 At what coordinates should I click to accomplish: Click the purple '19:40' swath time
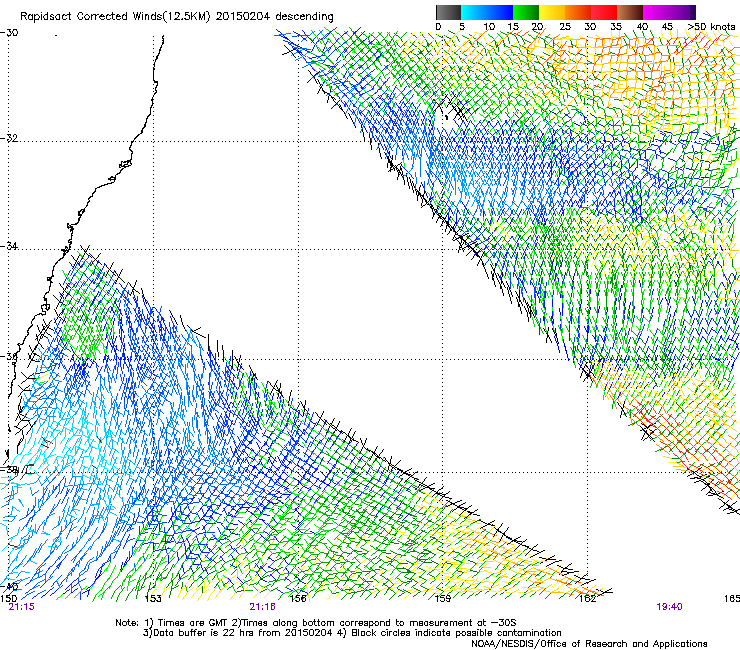pos(669,607)
